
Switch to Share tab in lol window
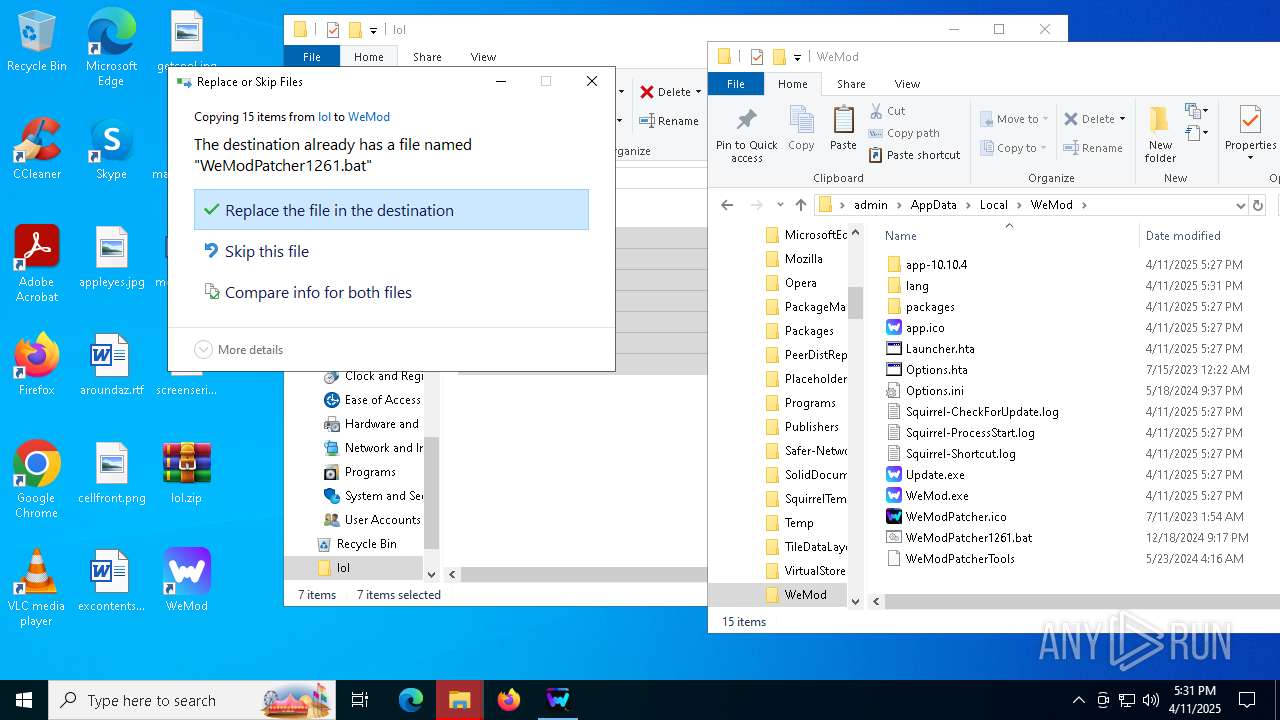427,57
